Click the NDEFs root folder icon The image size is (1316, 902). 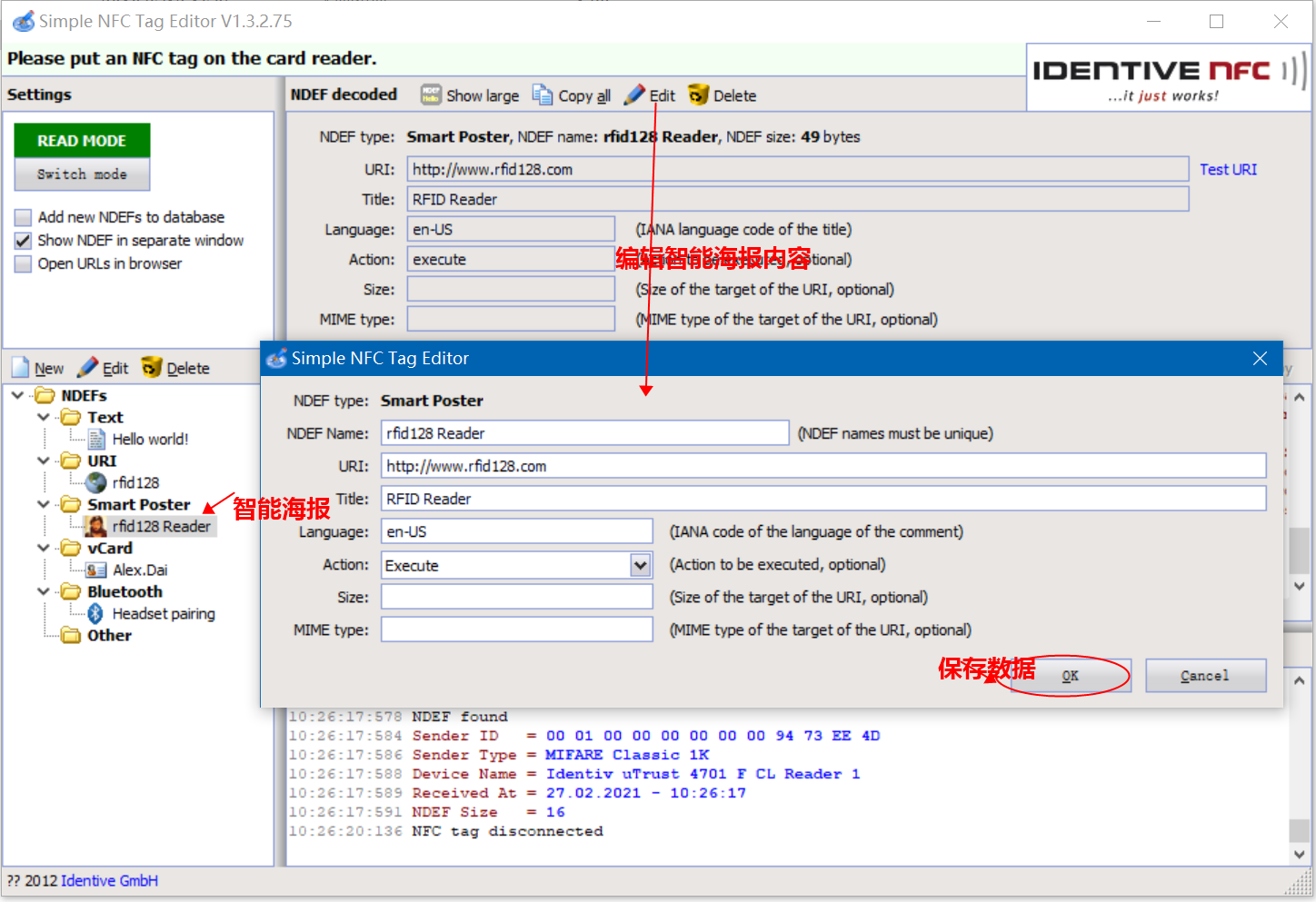click(45, 395)
